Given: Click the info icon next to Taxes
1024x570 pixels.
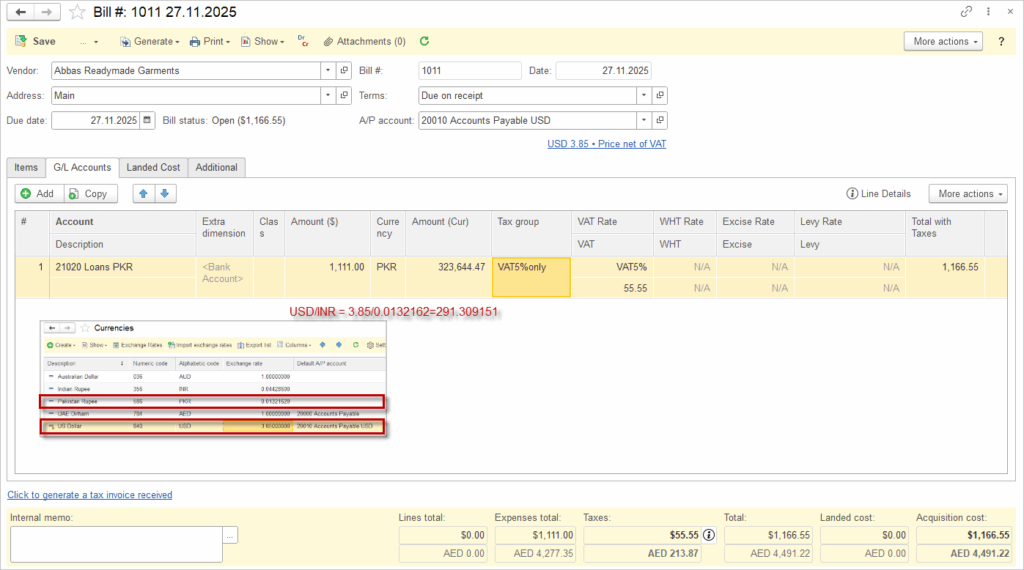Looking at the screenshot, I should (709, 535).
